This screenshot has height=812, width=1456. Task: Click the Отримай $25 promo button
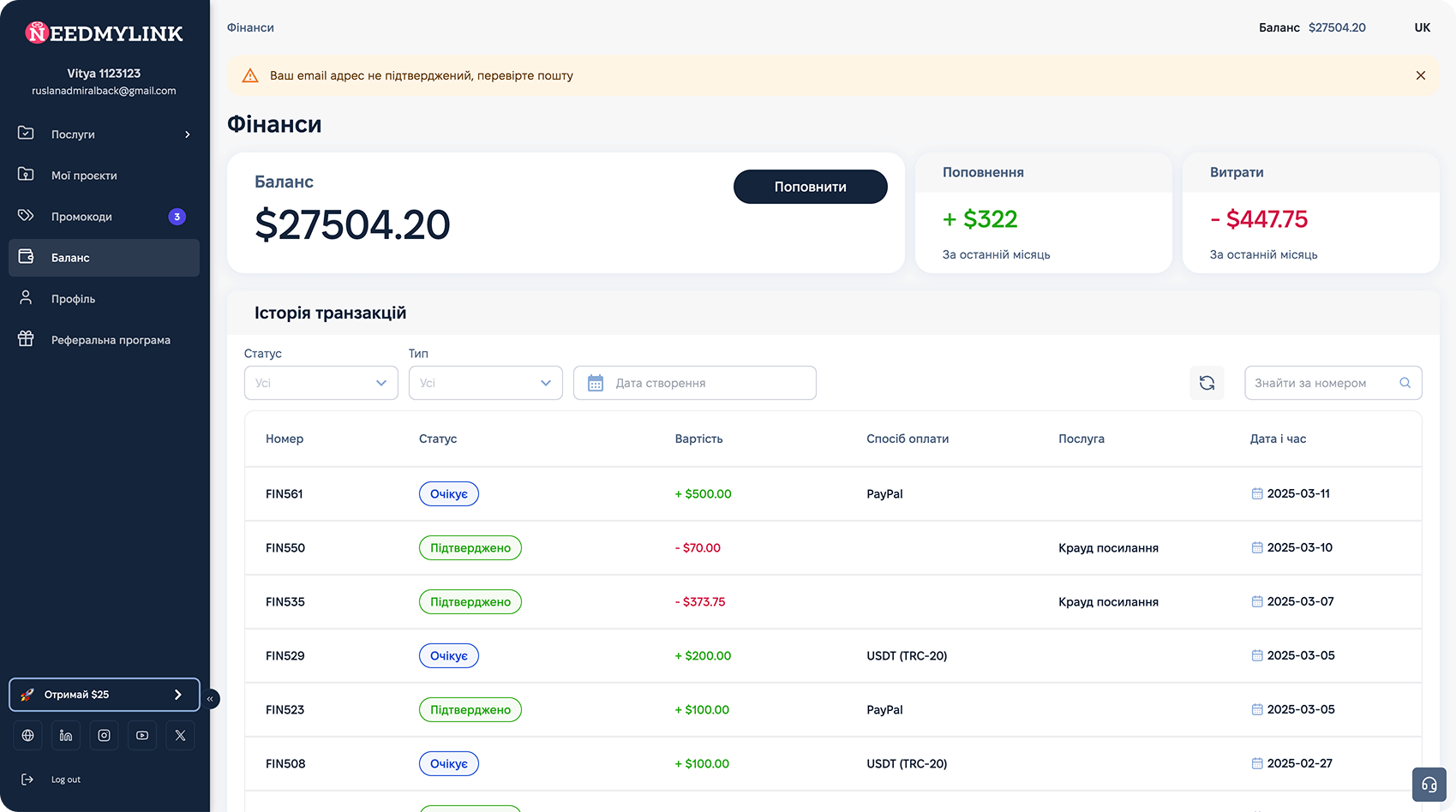(x=104, y=695)
